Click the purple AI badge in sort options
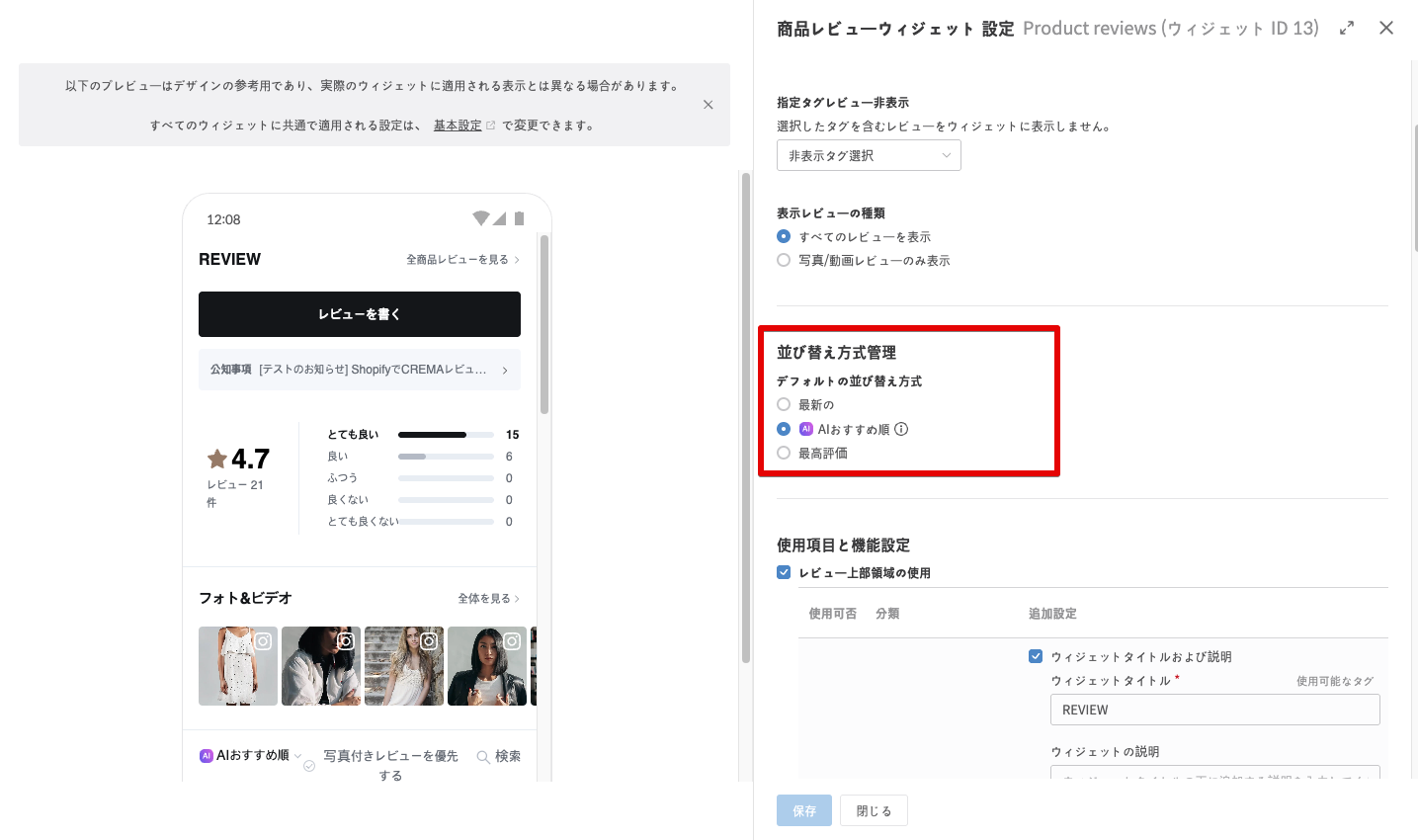 click(806, 429)
